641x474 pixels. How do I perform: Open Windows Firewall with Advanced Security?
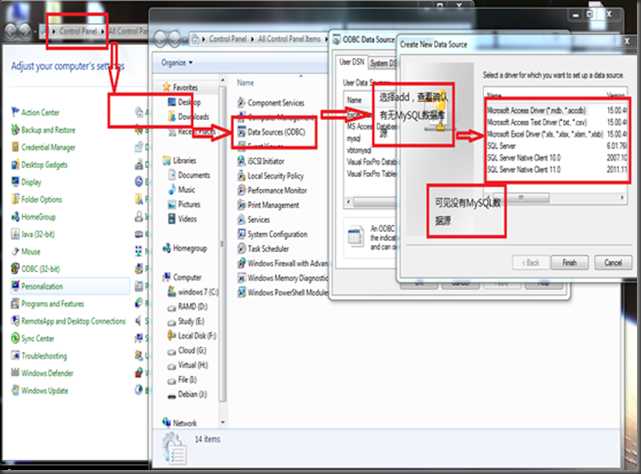click(x=283, y=263)
